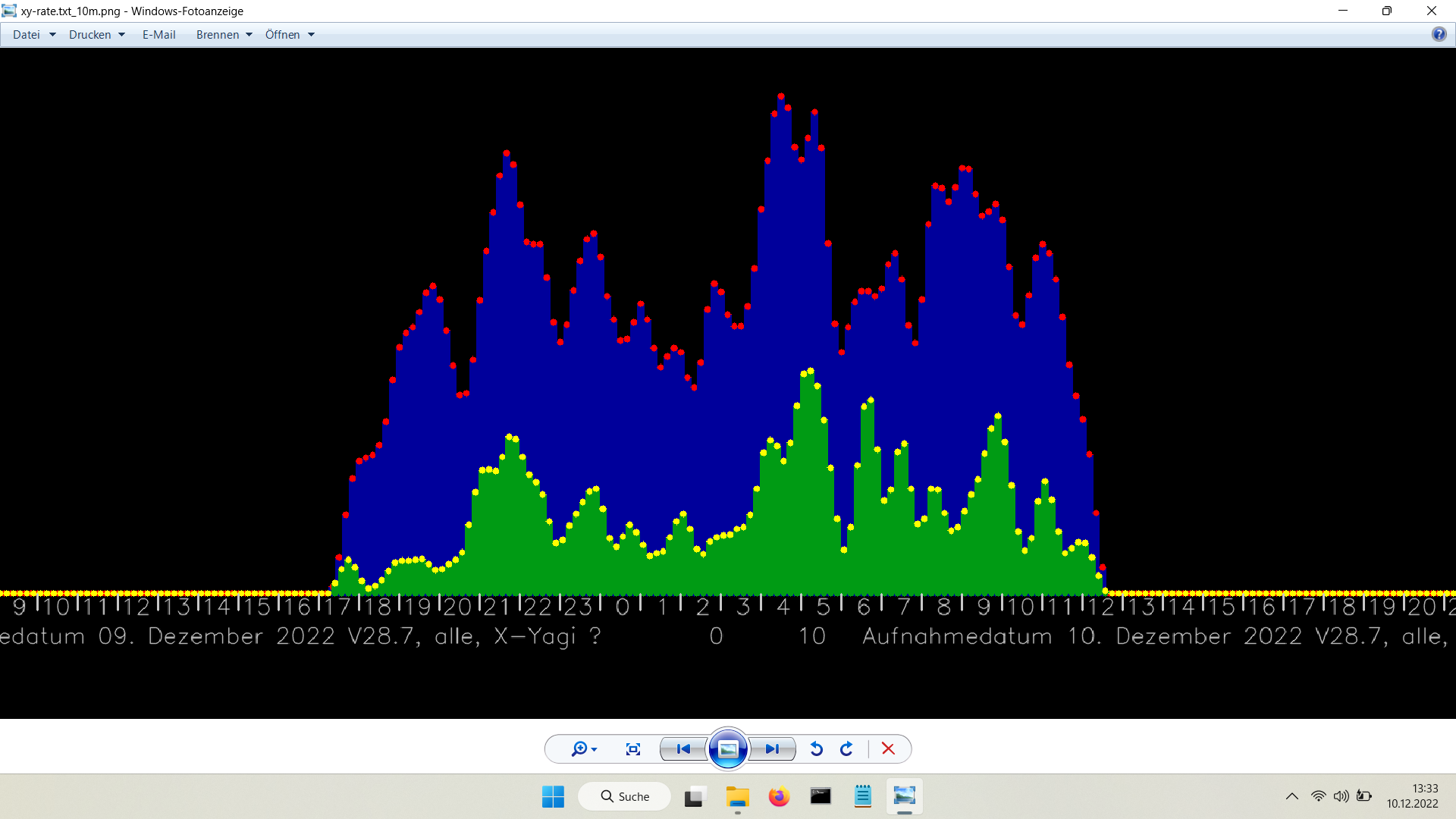Open the zoom magnifier control
1456x819 pixels.
[x=583, y=749]
